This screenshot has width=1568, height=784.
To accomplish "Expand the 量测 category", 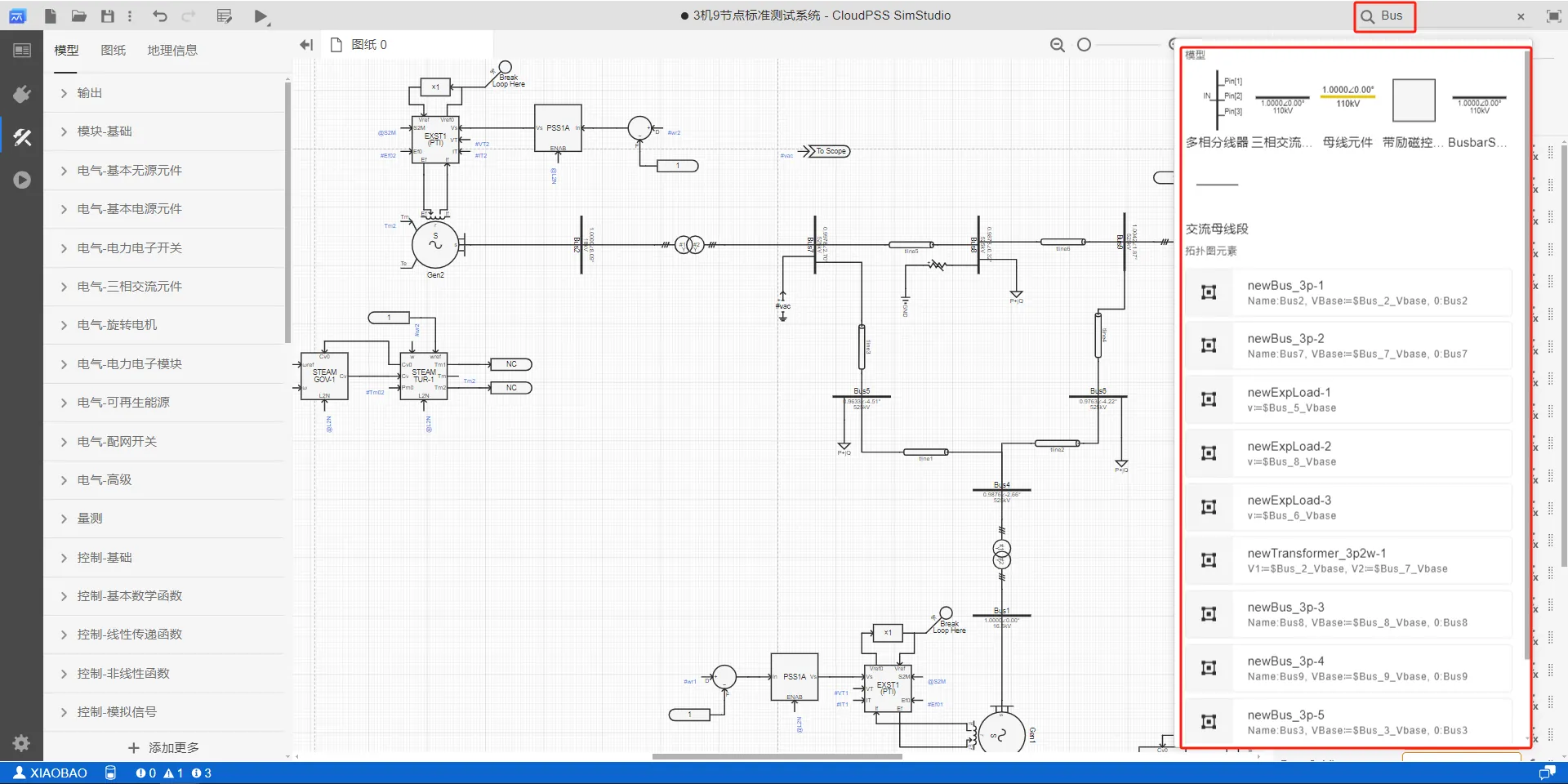I will pos(164,519).
